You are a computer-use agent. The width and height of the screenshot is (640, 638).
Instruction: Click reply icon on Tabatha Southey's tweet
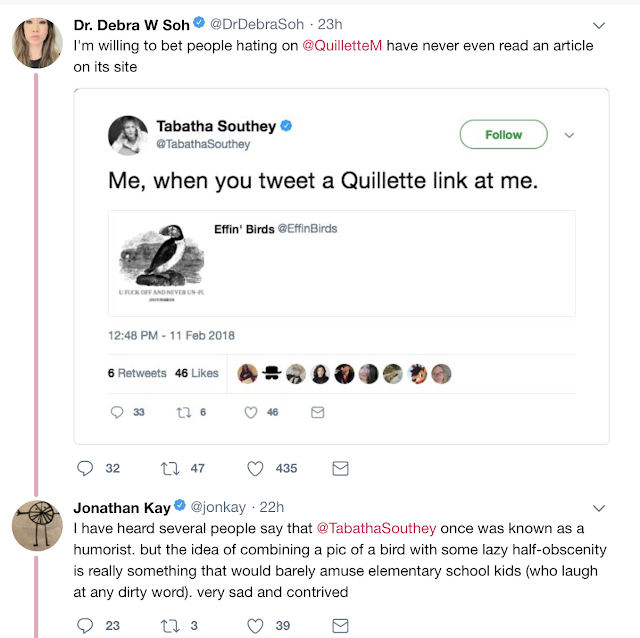pyautogui.click(x=117, y=412)
